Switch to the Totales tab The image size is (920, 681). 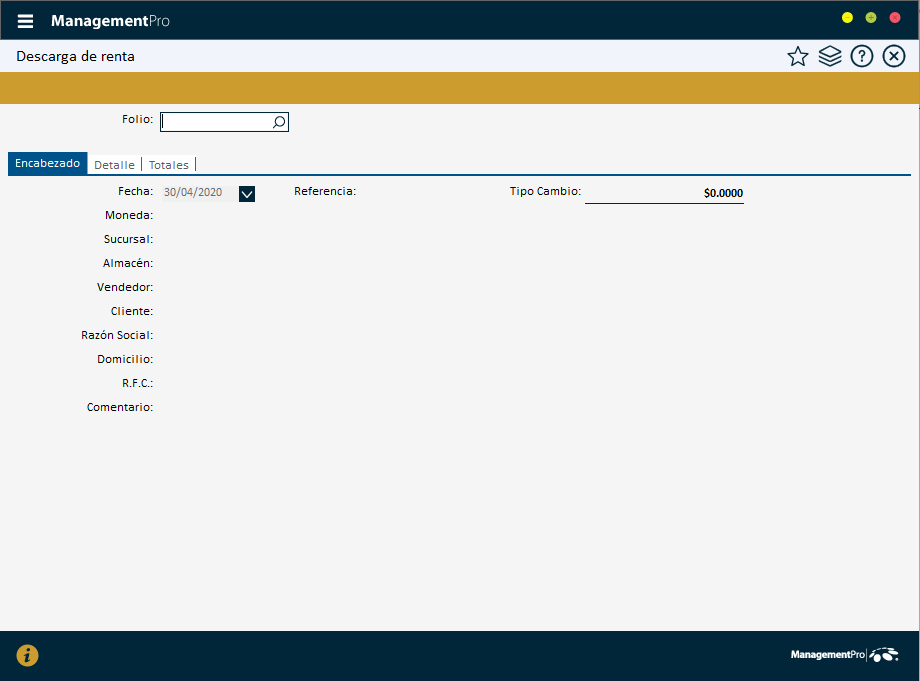[168, 165]
